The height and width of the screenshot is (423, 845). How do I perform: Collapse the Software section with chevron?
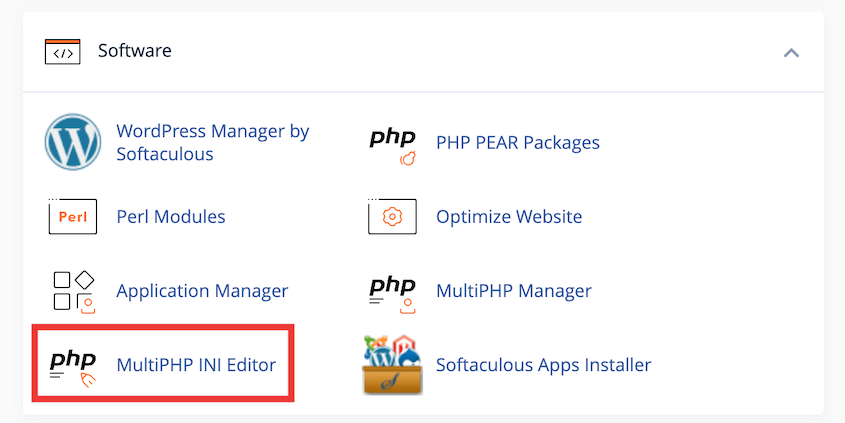791,52
